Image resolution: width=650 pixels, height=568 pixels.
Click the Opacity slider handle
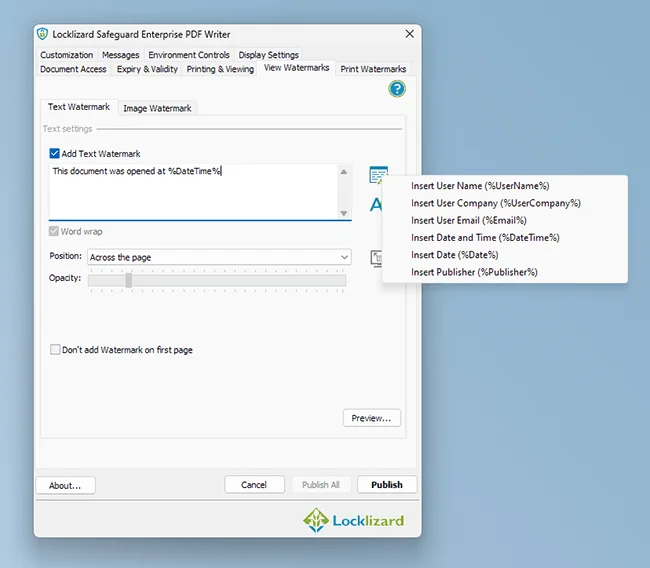[x=129, y=280]
